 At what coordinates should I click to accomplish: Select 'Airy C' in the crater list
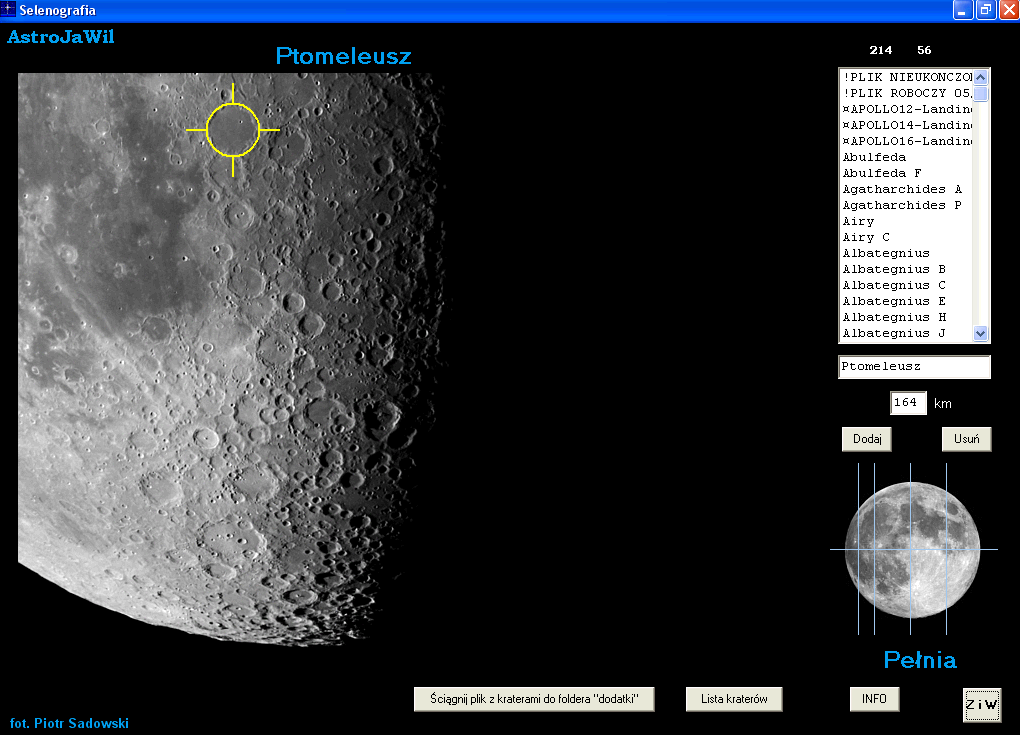tap(907, 237)
